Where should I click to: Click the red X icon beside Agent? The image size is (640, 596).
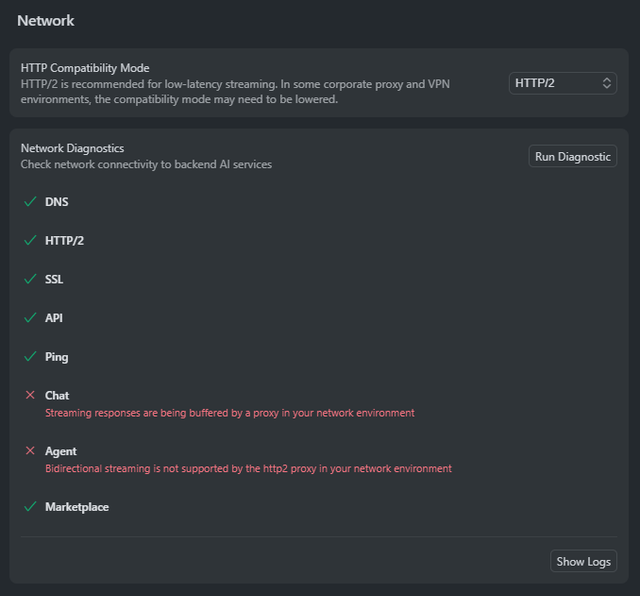click(x=30, y=452)
